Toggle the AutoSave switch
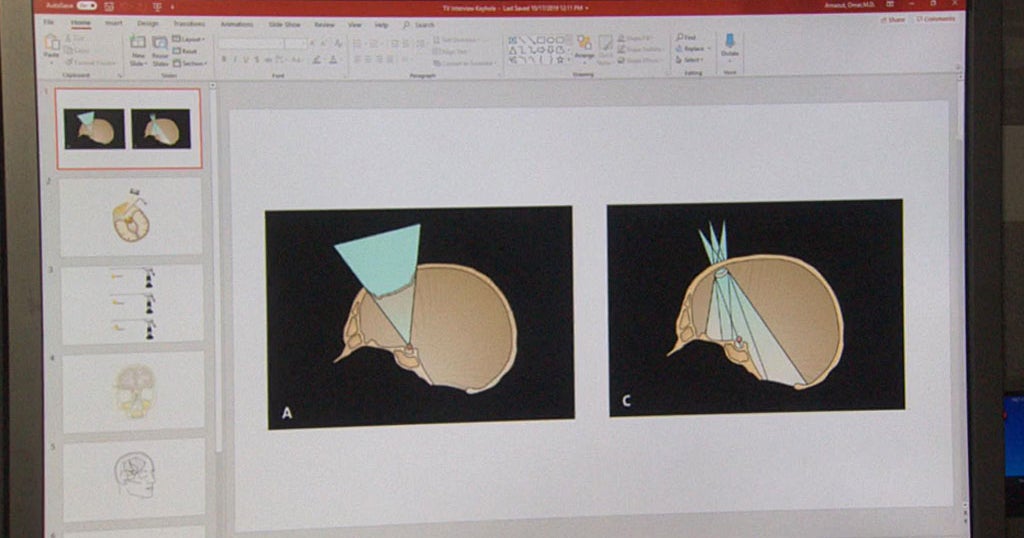1024x538 pixels. point(86,6)
